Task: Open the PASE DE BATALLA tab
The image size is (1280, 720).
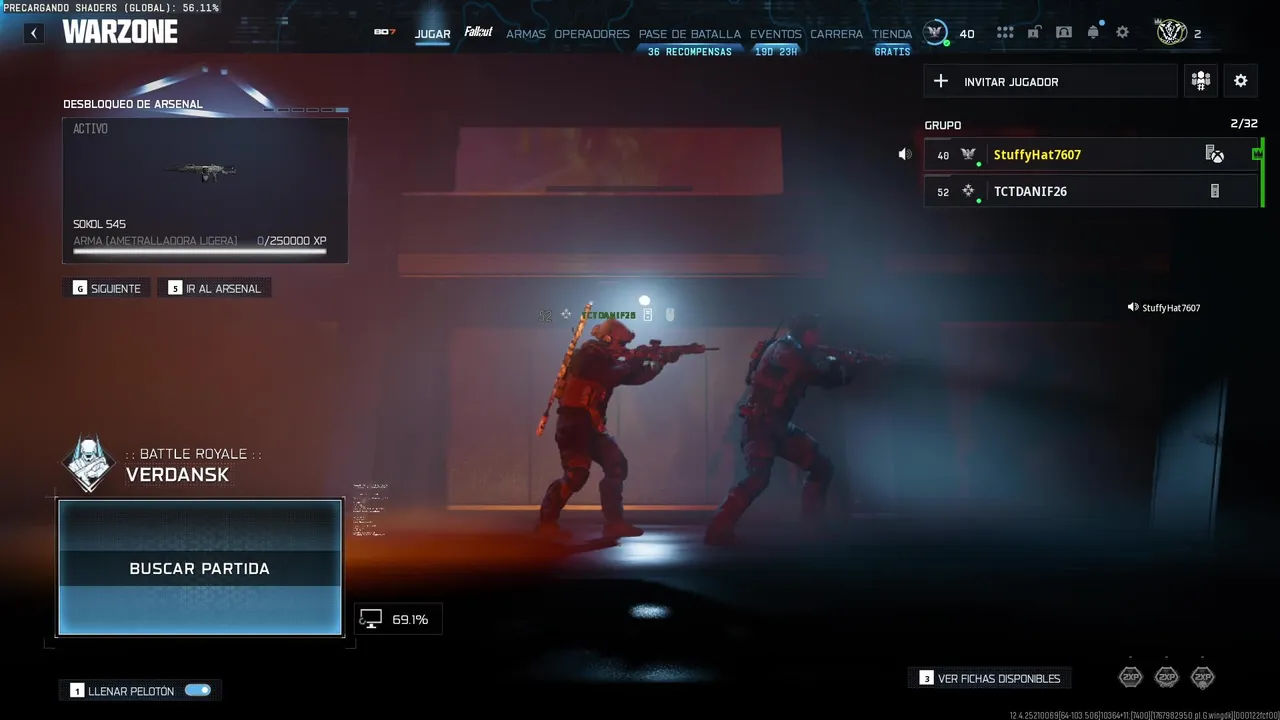Action: coord(690,34)
